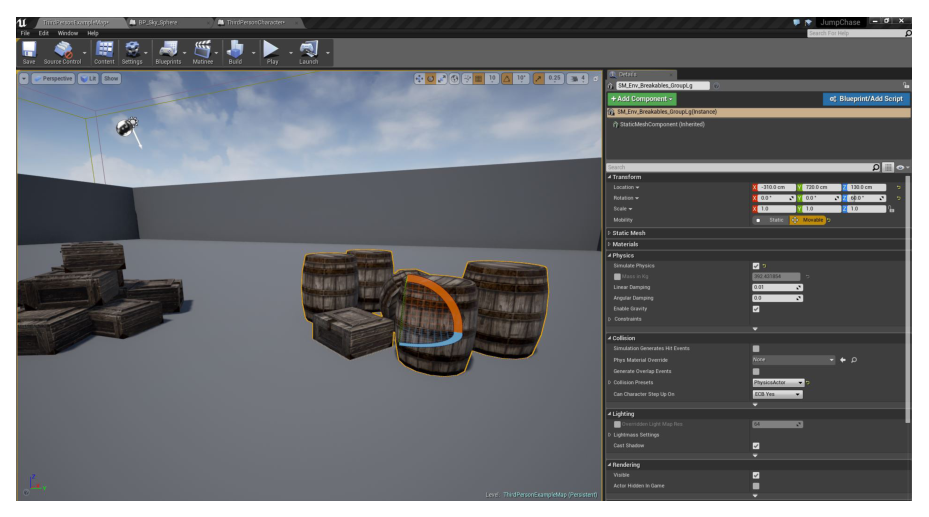Expand the Static Mesh section

pos(609,233)
